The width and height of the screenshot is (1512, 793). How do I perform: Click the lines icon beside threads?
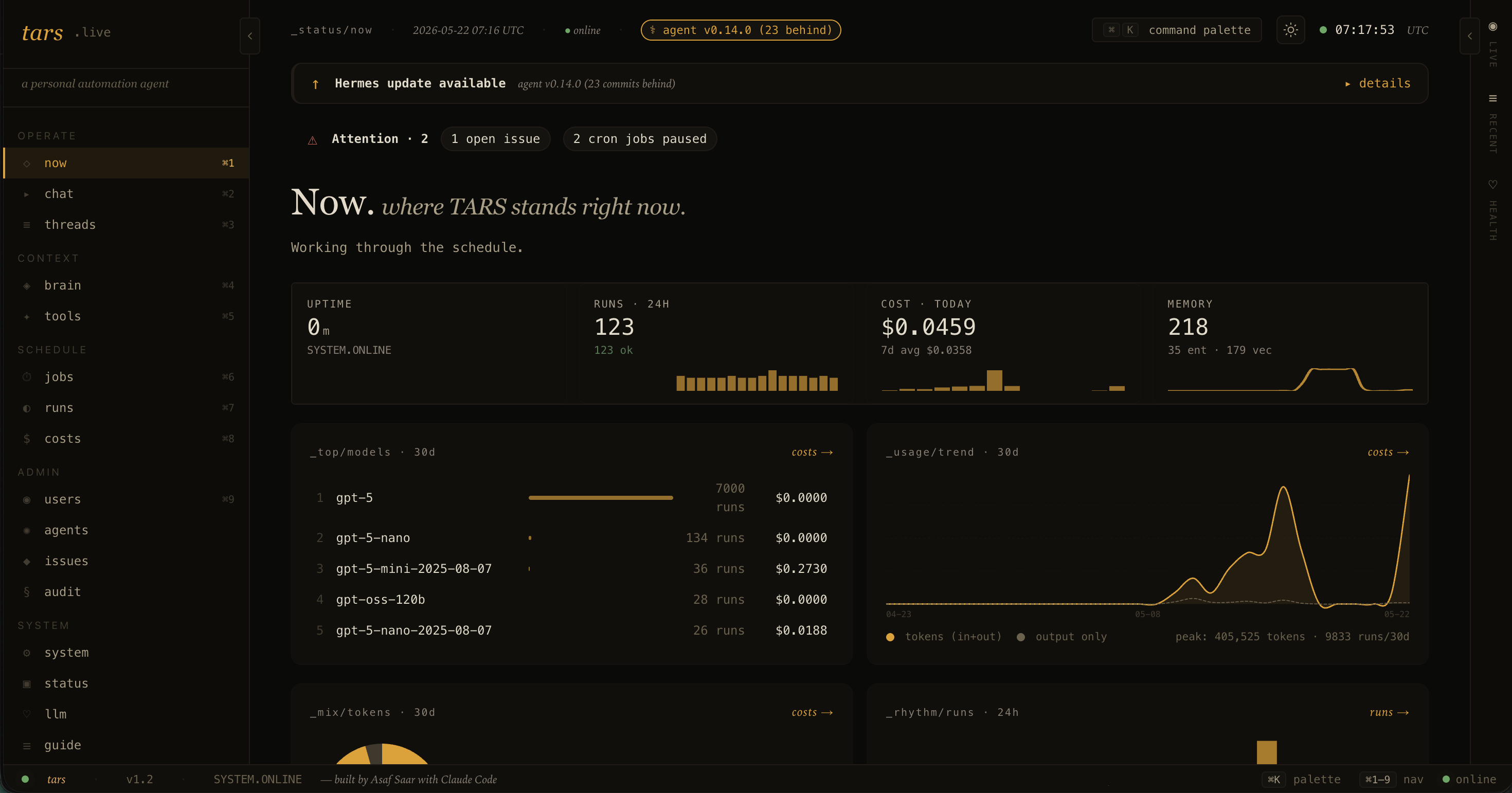(26, 225)
